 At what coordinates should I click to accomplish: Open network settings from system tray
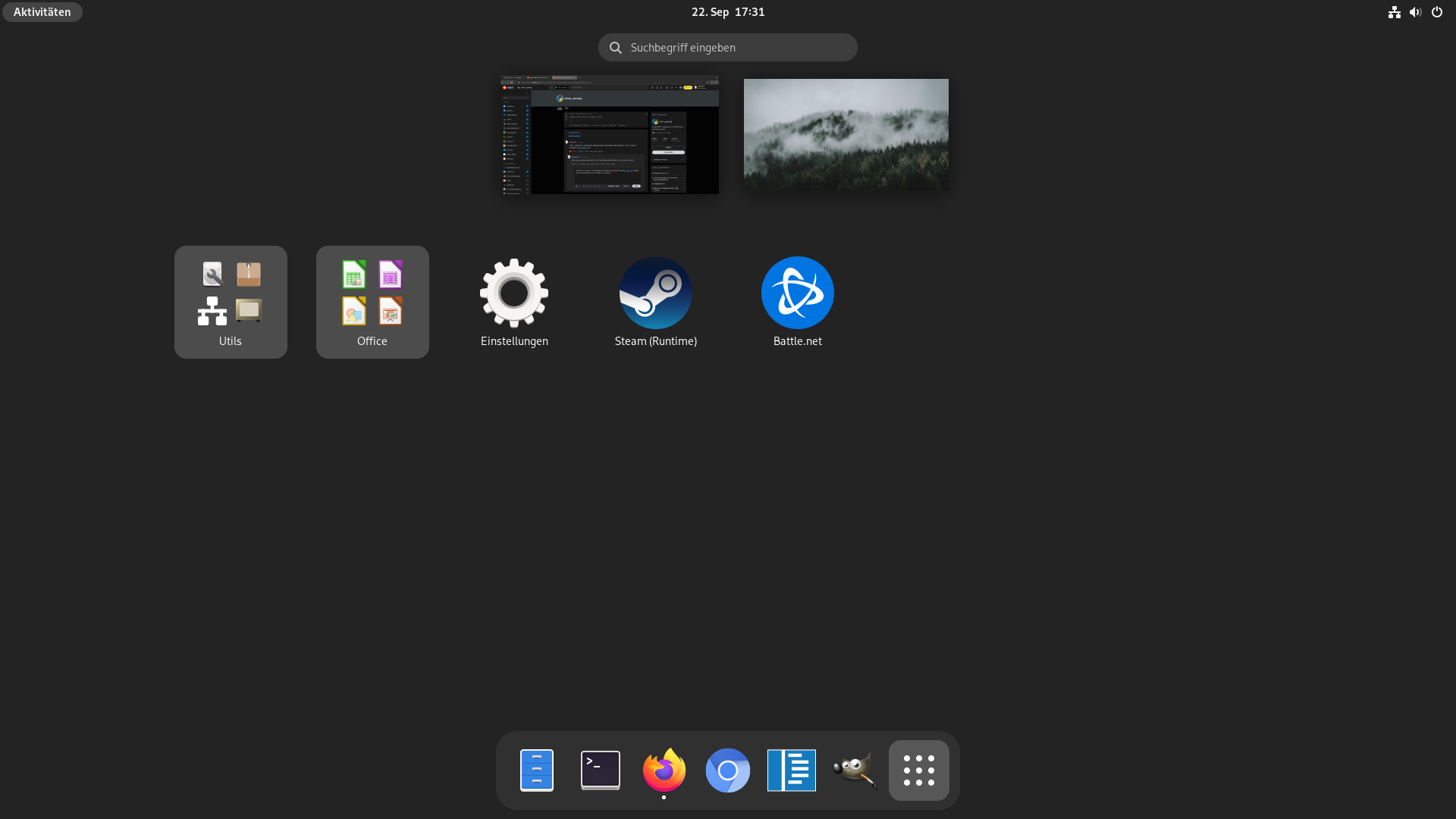click(1394, 11)
